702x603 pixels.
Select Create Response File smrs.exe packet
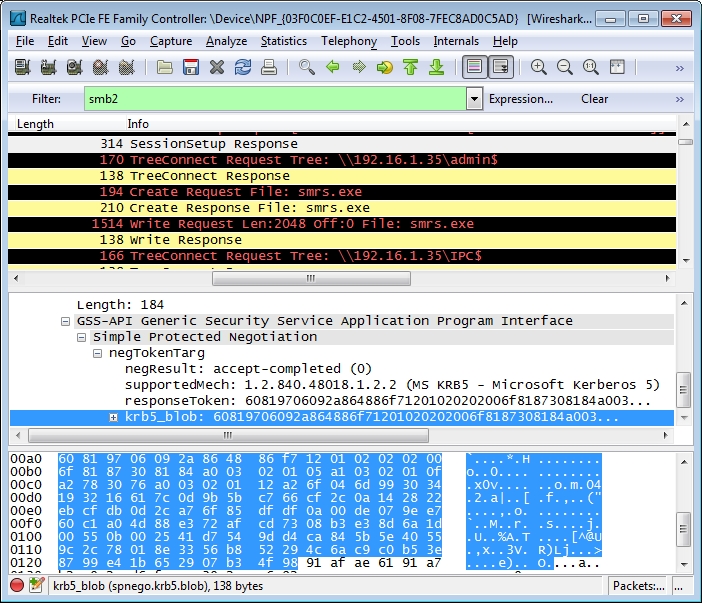click(342, 208)
